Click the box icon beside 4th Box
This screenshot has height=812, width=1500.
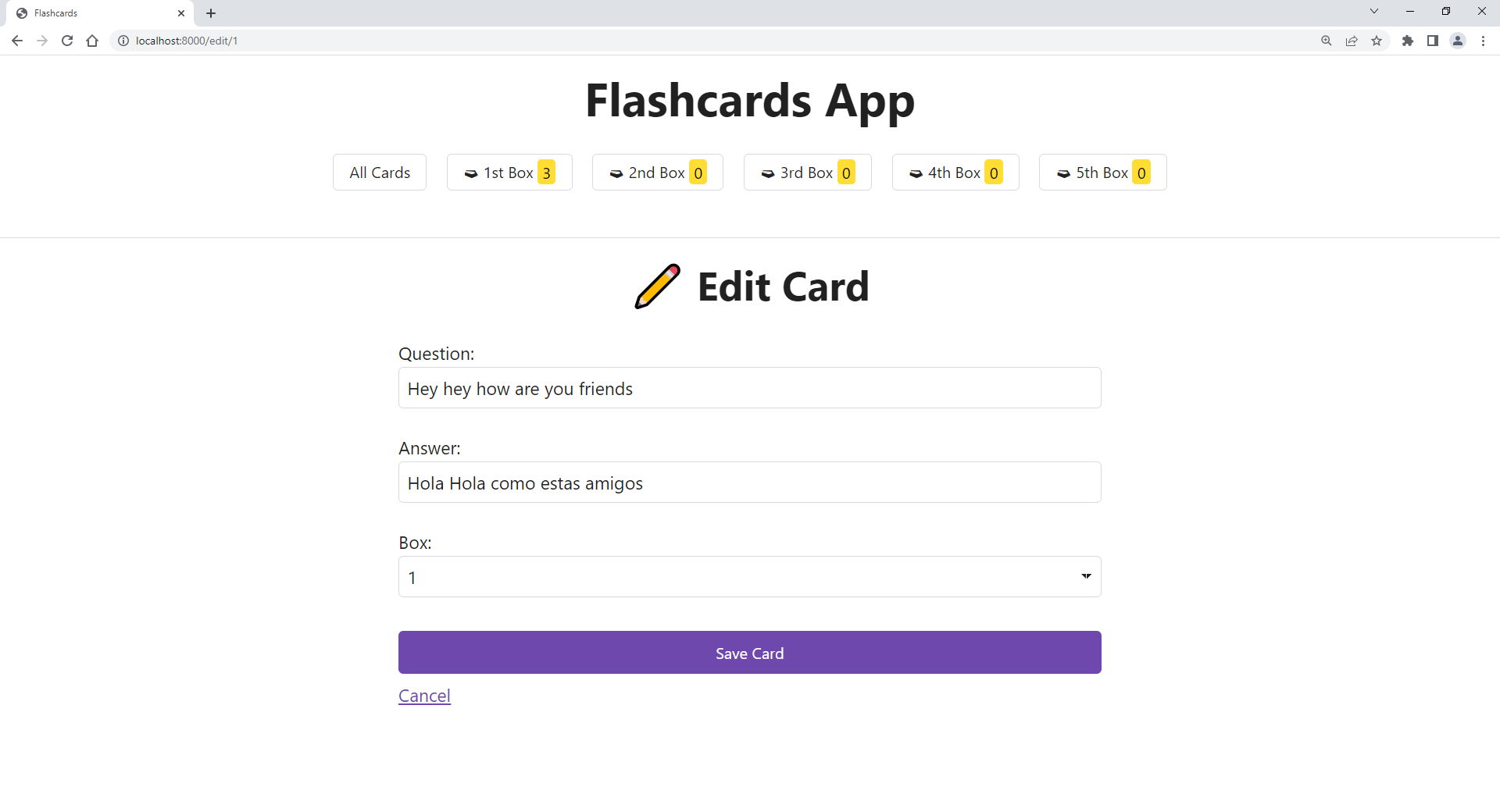pyautogui.click(x=916, y=173)
